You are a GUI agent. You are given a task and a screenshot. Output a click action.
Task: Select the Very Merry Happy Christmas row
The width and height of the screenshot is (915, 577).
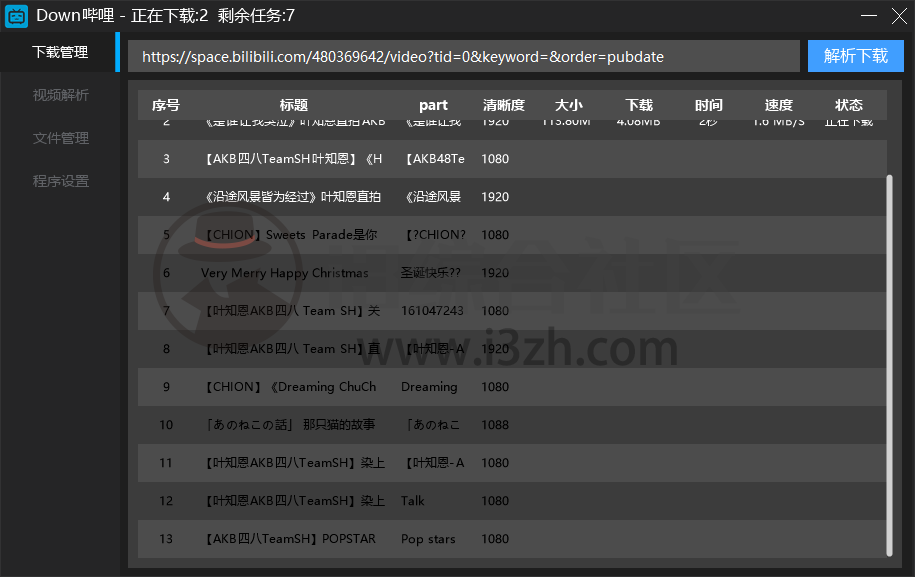coord(512,272)
